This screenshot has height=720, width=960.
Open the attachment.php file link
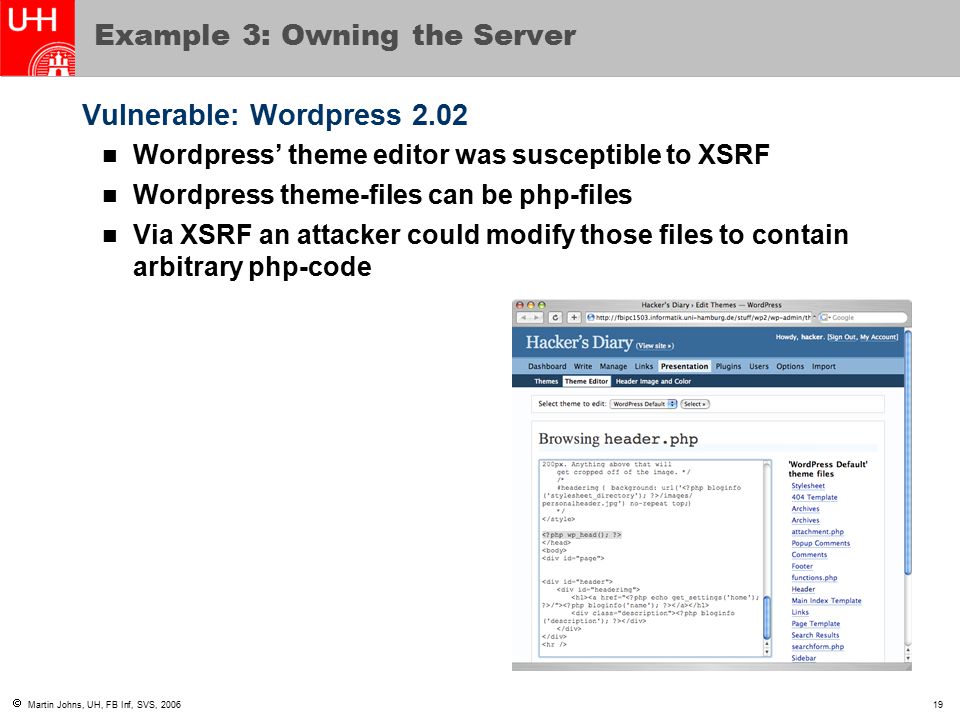(817, 531)
